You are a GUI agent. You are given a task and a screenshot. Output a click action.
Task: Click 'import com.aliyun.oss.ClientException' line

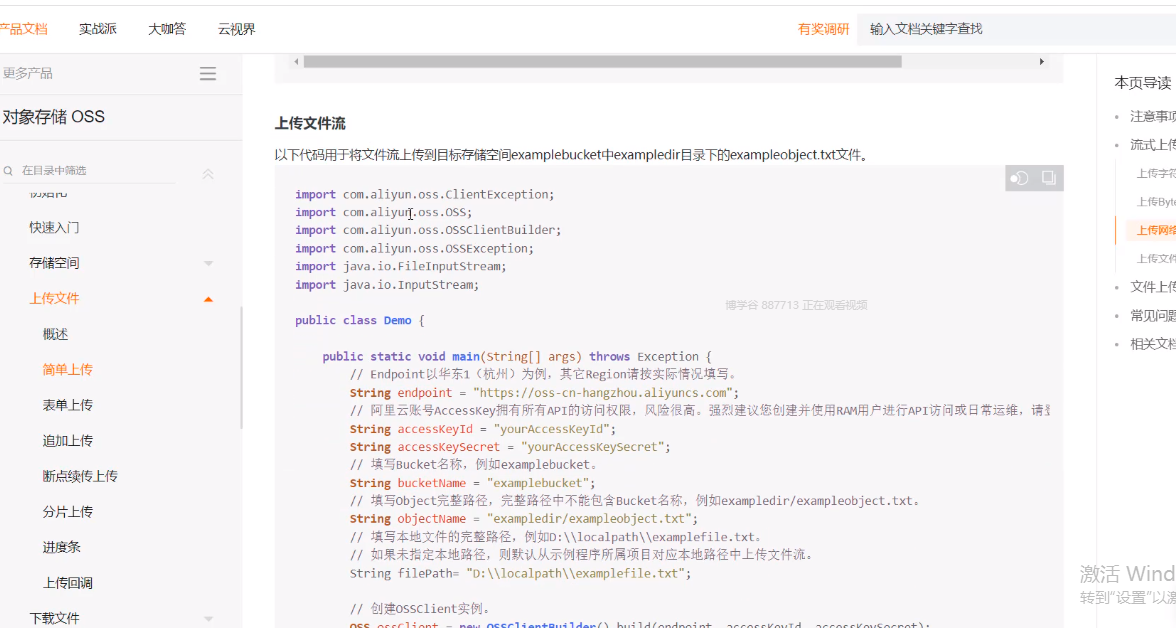point(424,194)
